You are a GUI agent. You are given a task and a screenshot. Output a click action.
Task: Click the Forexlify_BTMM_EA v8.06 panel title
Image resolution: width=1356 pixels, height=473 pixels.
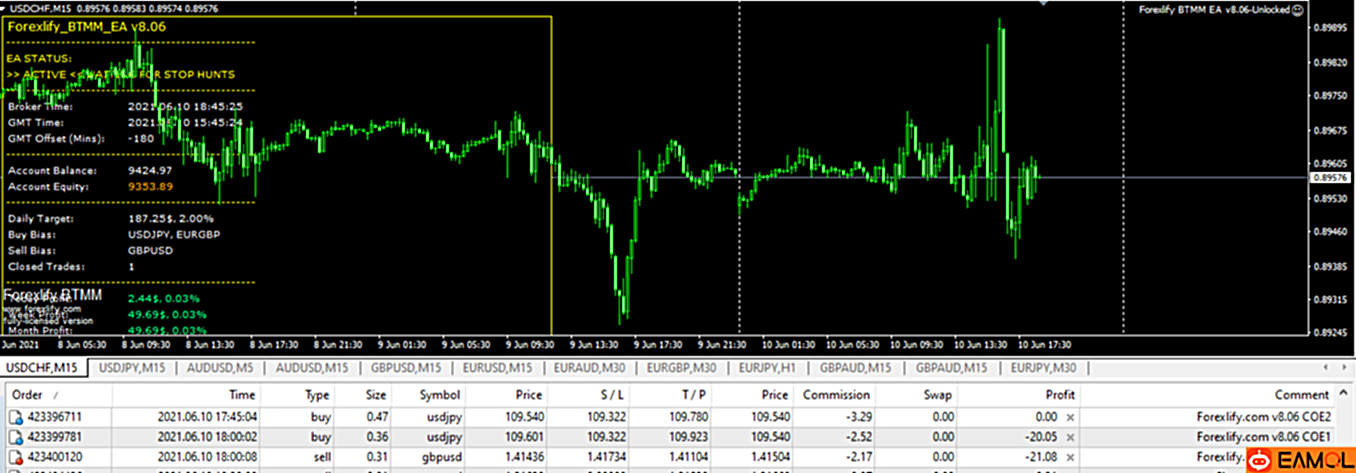(86, 27)
